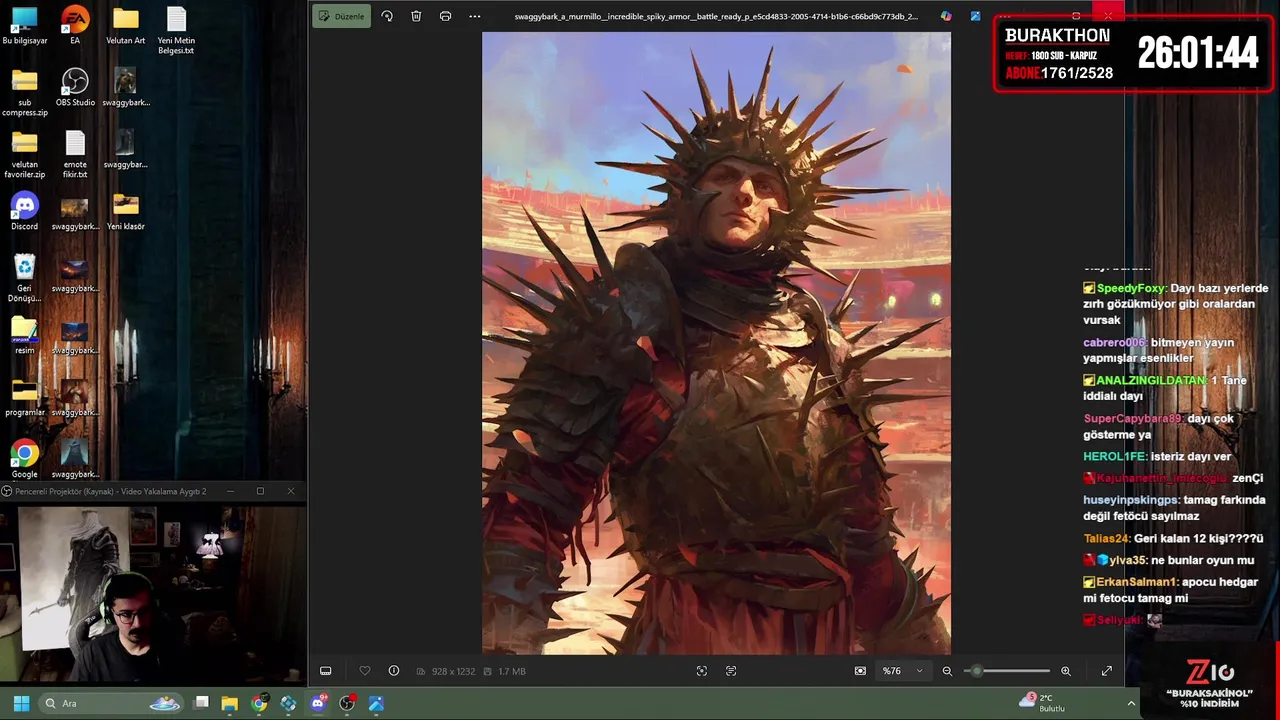Zoom out with the minus magnifier
The width and height of the screenshot is (1280, 720).
(947, 671)
